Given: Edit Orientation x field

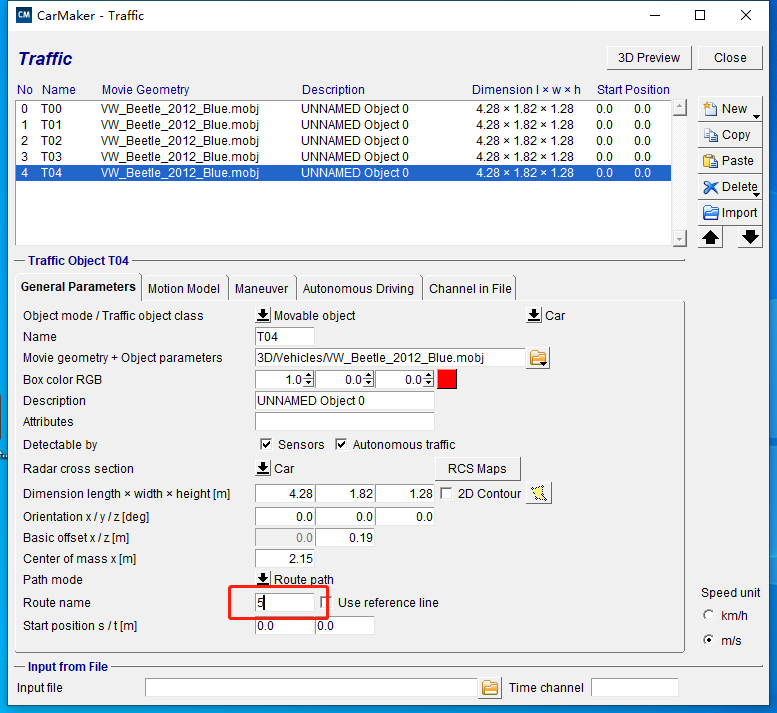Looking at the screenshot, I should tap(285, 517).
